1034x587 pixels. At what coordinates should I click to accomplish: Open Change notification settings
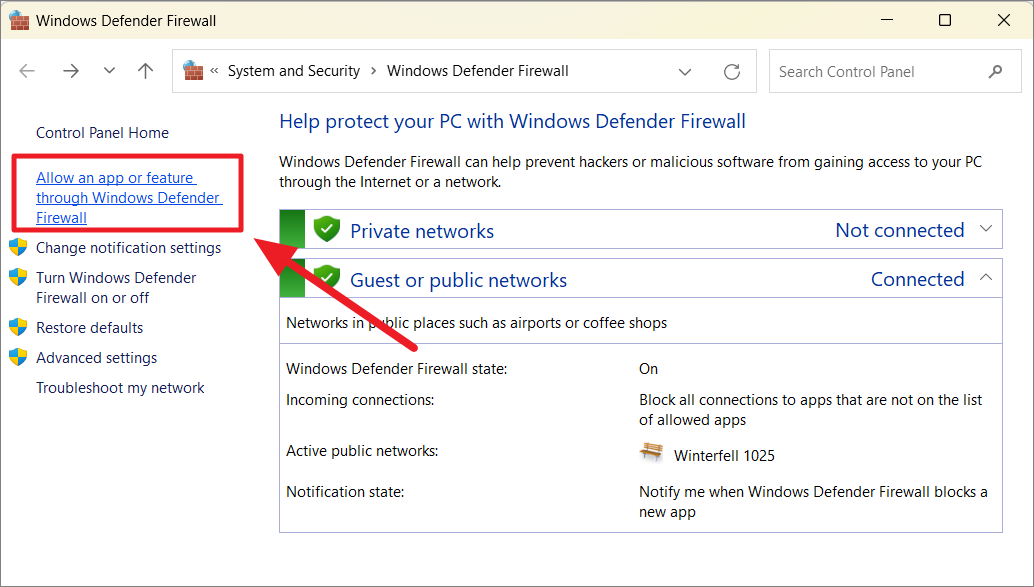pos(129,248)
